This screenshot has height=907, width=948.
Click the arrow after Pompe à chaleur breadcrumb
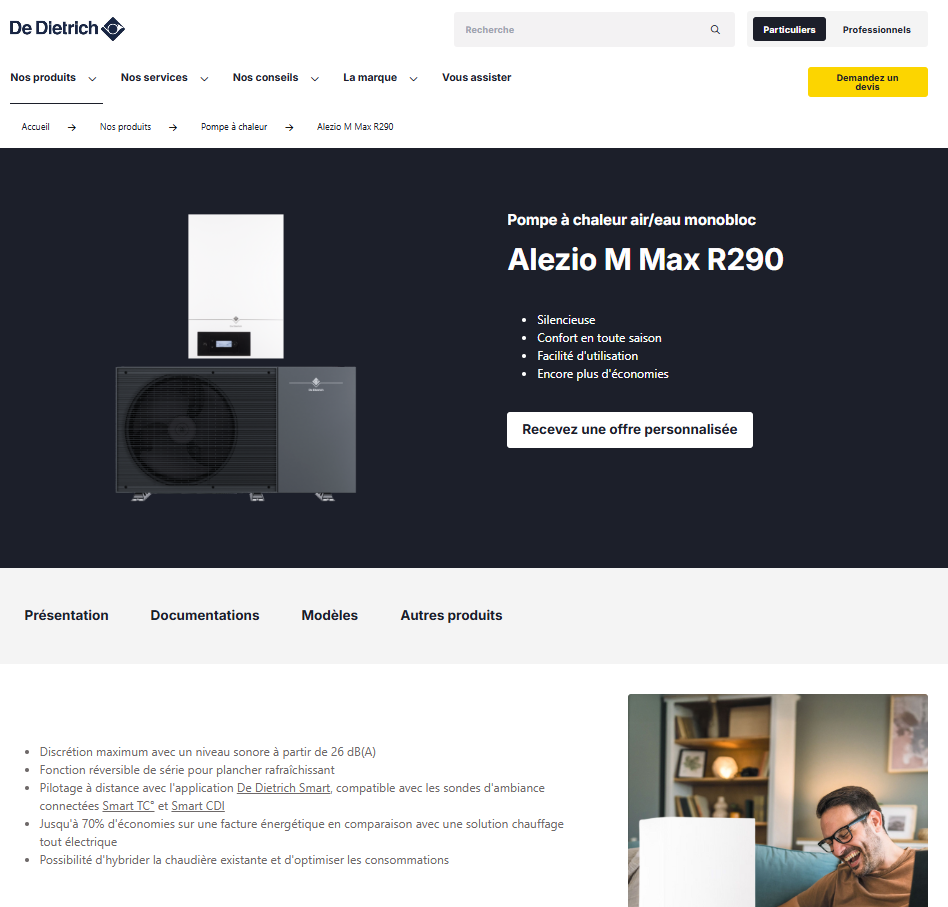pos(290,128)
